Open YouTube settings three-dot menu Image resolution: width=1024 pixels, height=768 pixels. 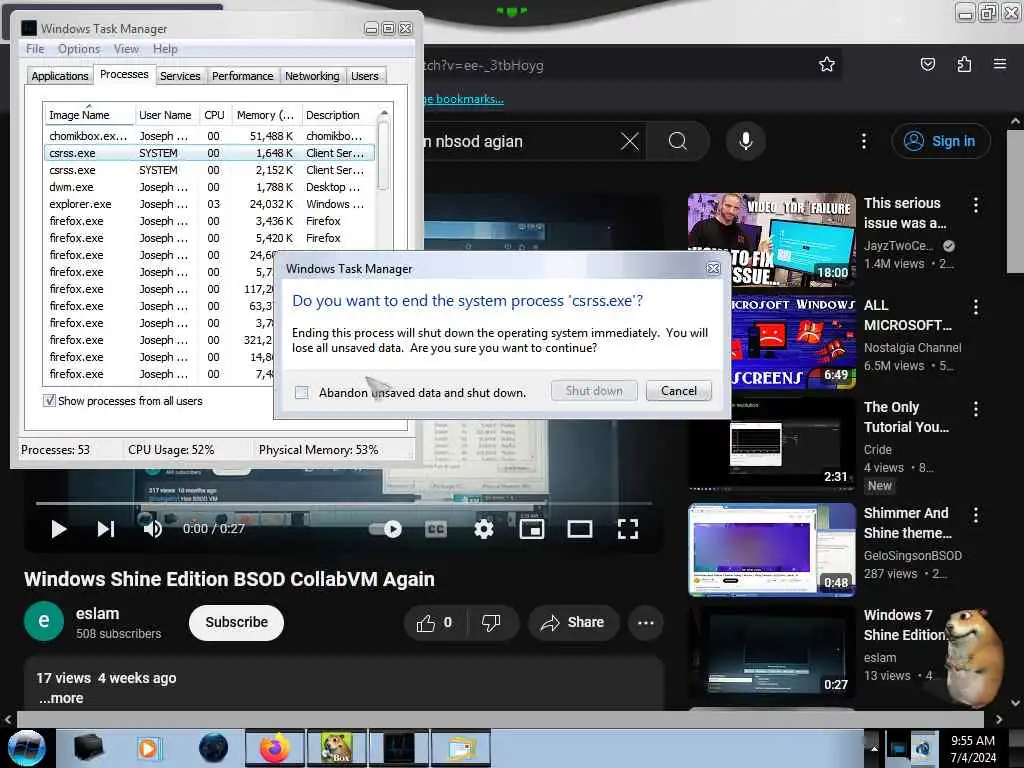(864, 141)
